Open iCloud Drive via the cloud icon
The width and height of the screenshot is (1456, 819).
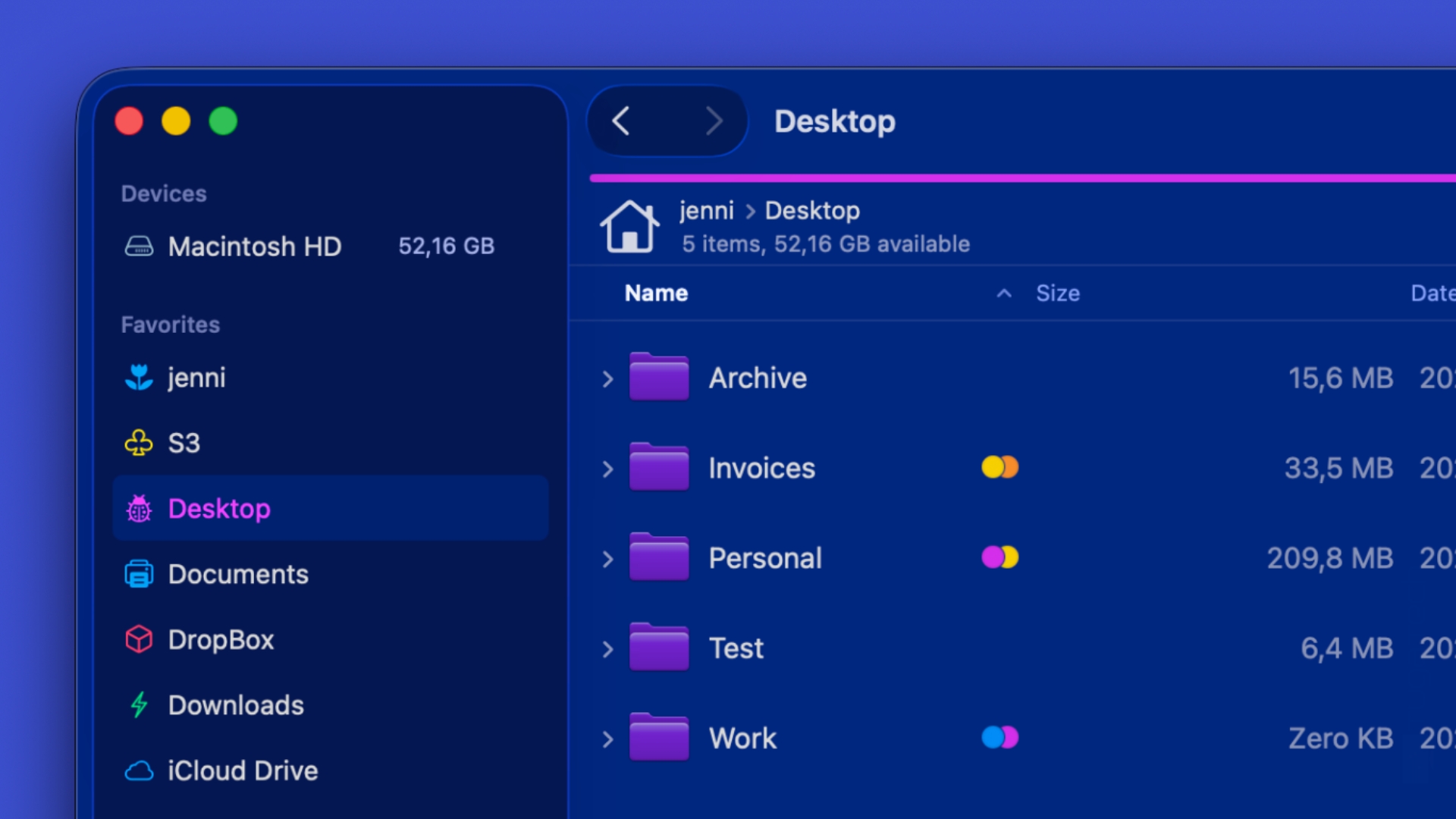tap(139, 770)
